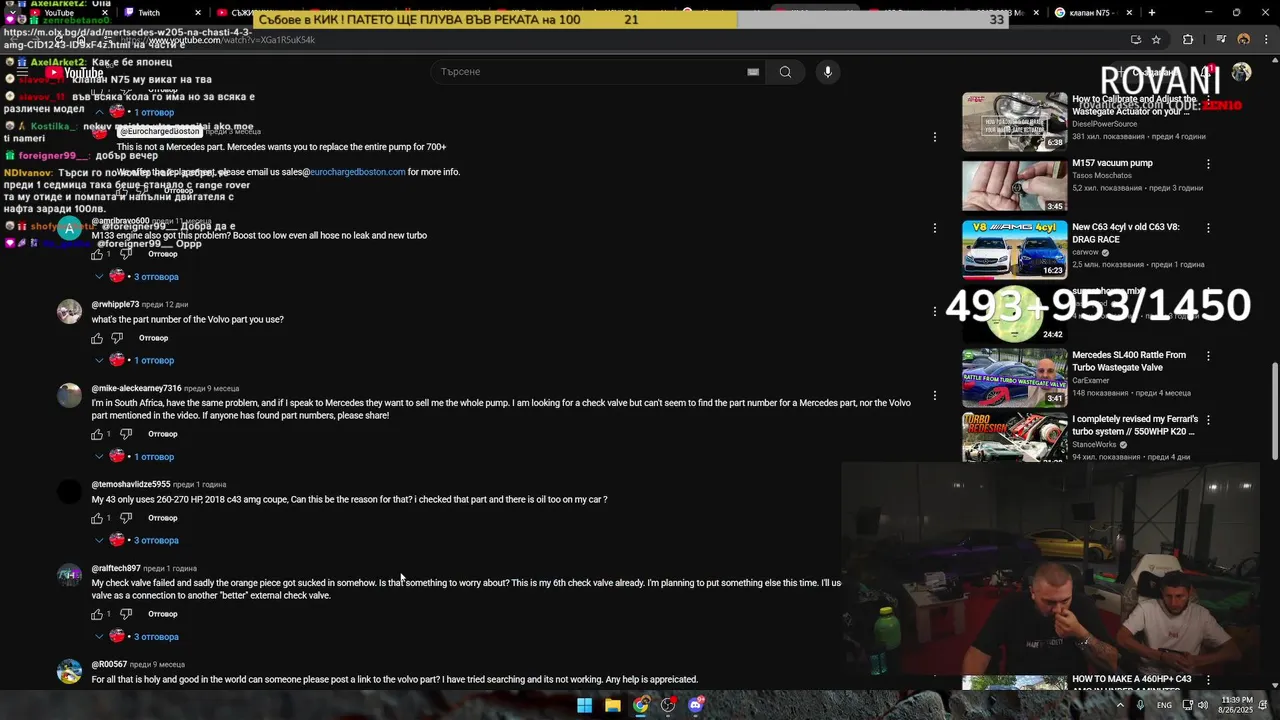Open a new browser tab
Image resolution: width=1280 pixels, height=720 pixels.
click(1152, 13)
